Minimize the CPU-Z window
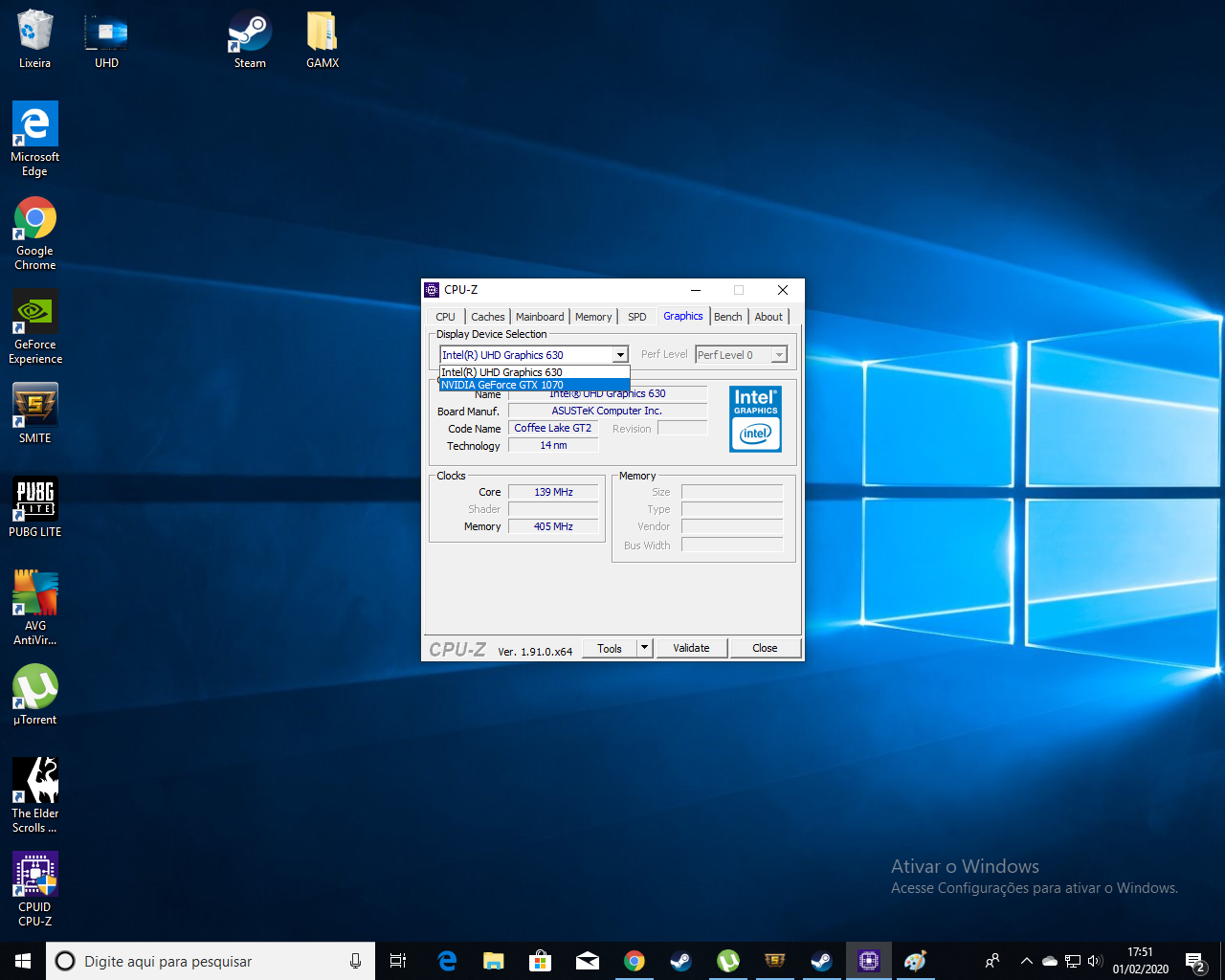This screenshot has height=980, width=1225. [x=696, y=290]
